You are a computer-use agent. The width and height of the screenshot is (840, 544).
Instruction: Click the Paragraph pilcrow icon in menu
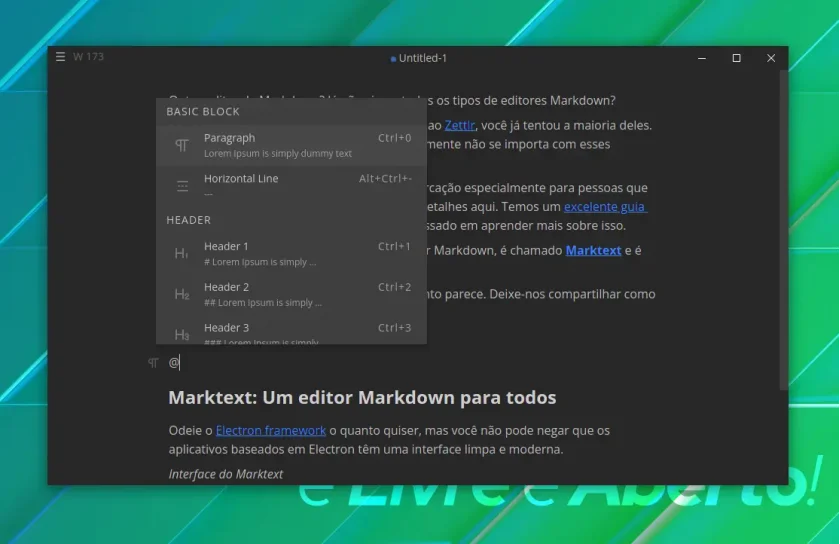pos(182,145)
